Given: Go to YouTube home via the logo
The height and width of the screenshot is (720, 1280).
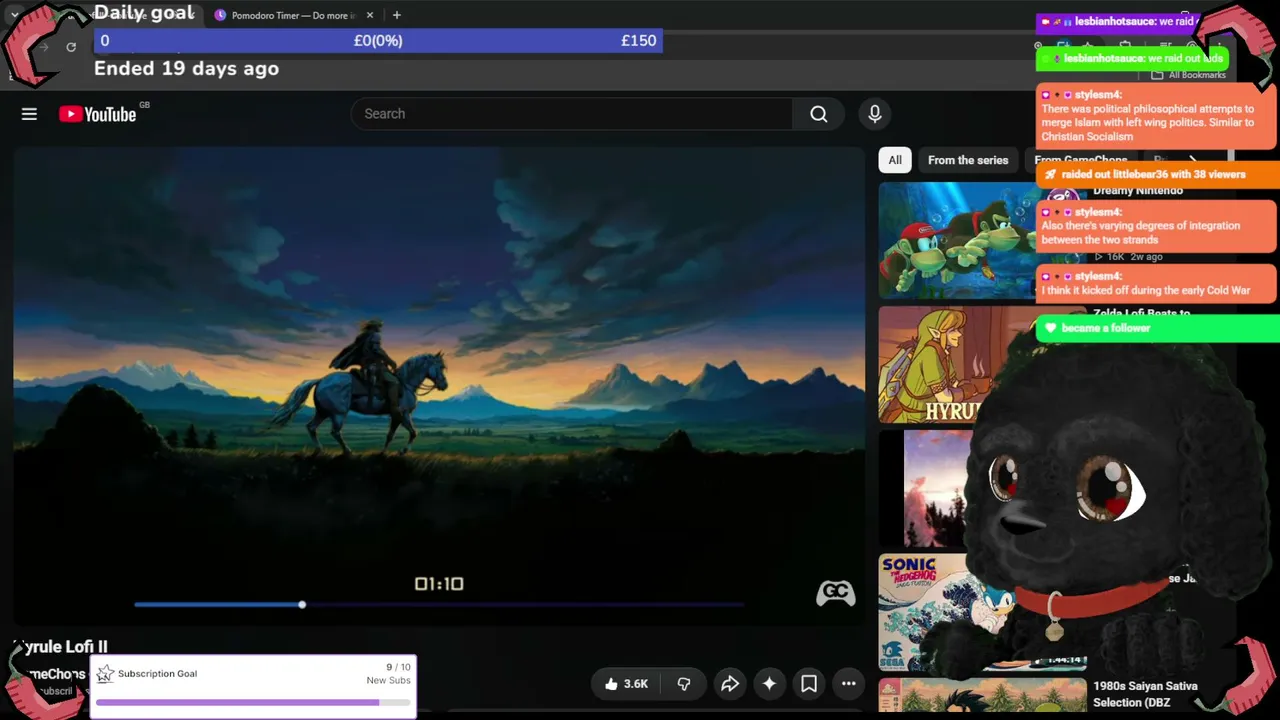Looking at the screenshot, I should [x=97, y=114].
